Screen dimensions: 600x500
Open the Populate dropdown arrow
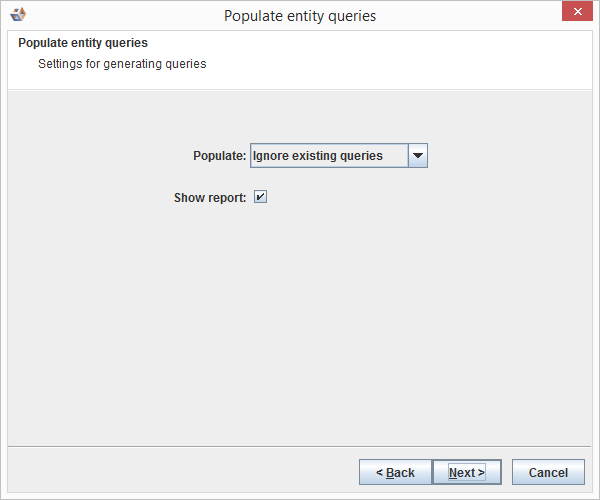coord(419,155)
